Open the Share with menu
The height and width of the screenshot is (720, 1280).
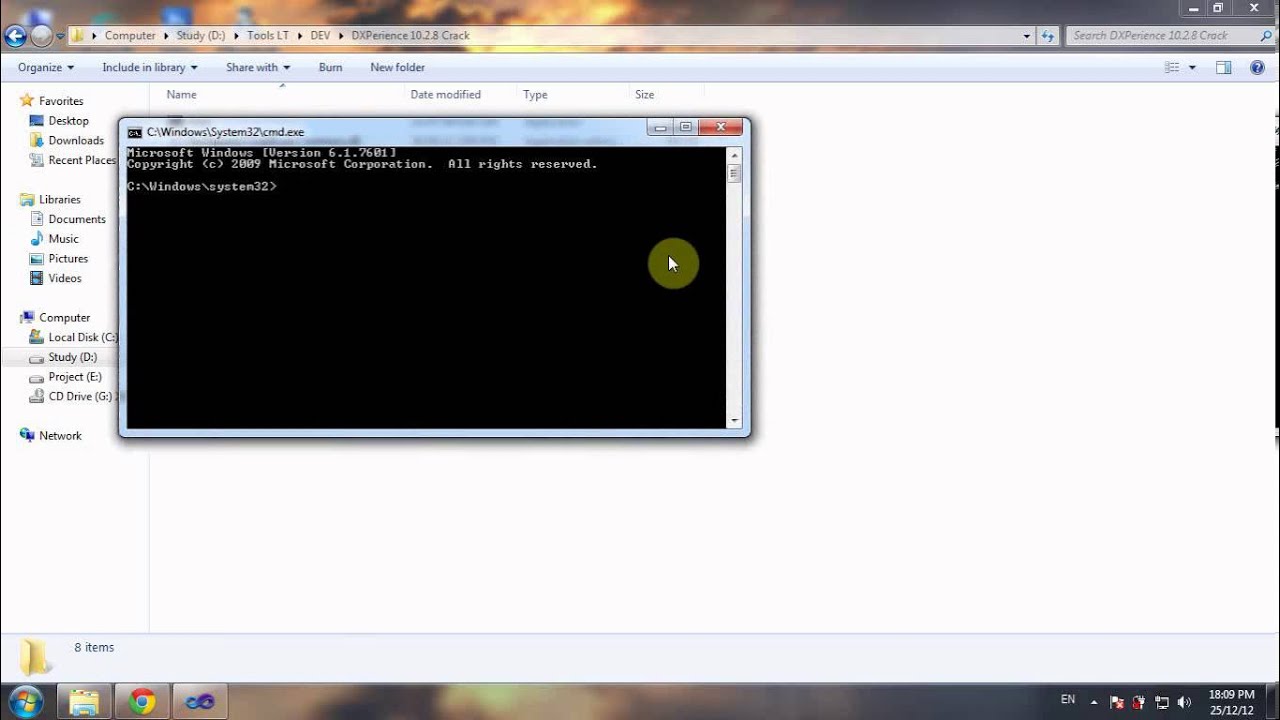pos(258,67)
